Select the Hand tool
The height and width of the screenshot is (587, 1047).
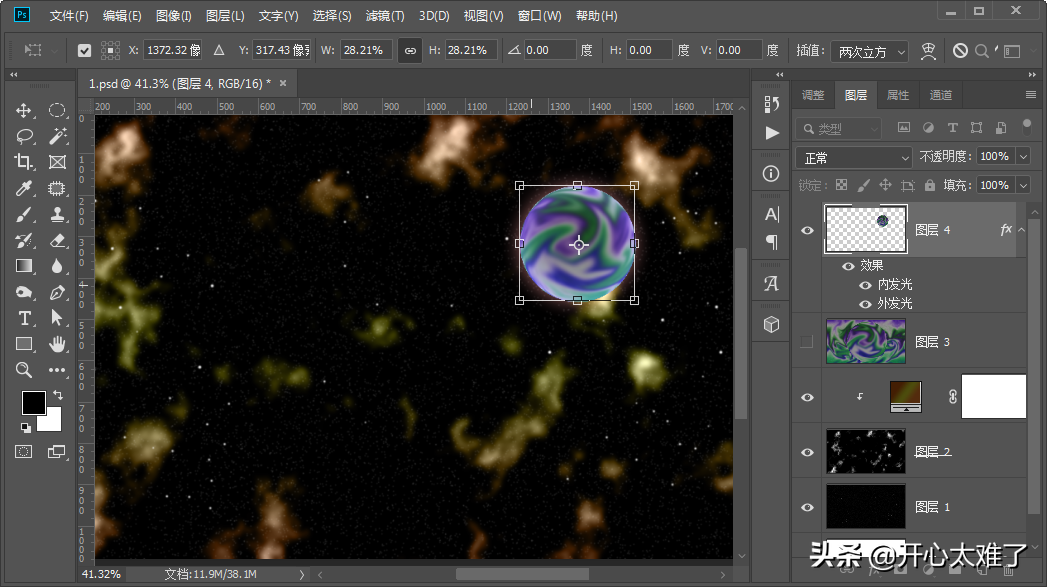[x=57, y=344]
